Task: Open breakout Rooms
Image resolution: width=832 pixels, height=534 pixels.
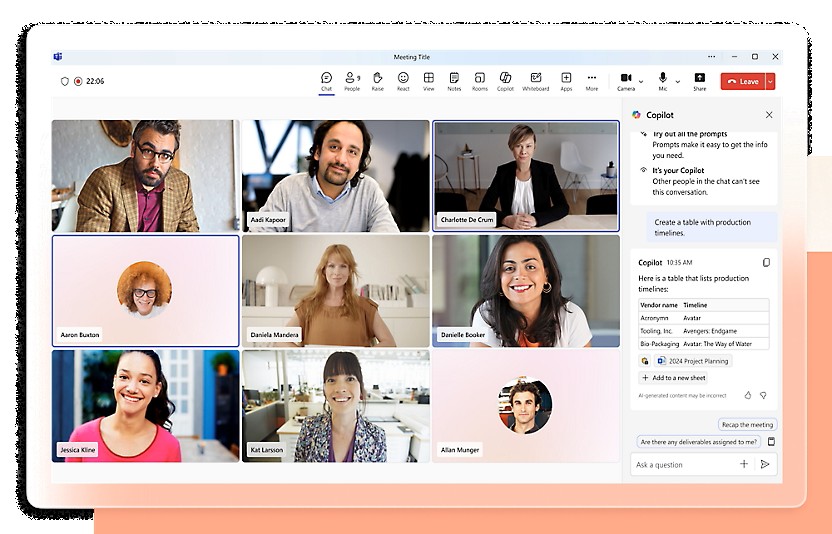Action: 480,82
